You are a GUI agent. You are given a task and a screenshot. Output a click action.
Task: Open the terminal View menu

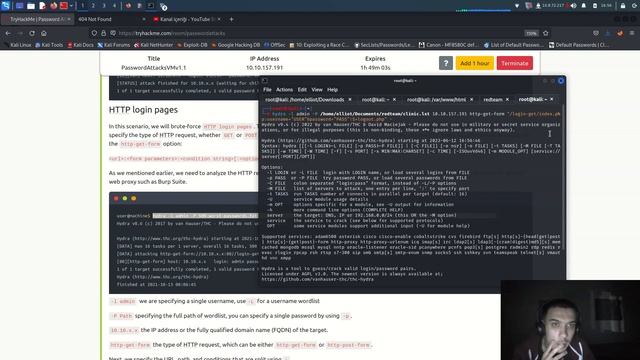tap(317, 89)
